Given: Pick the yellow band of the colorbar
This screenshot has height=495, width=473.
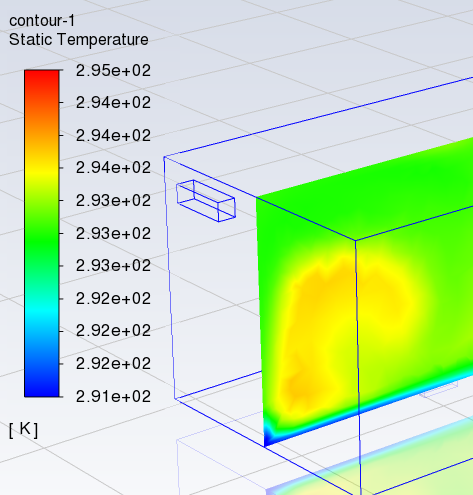Looking at the screenshot, I should pyautogui.click(x=42, y=170).
